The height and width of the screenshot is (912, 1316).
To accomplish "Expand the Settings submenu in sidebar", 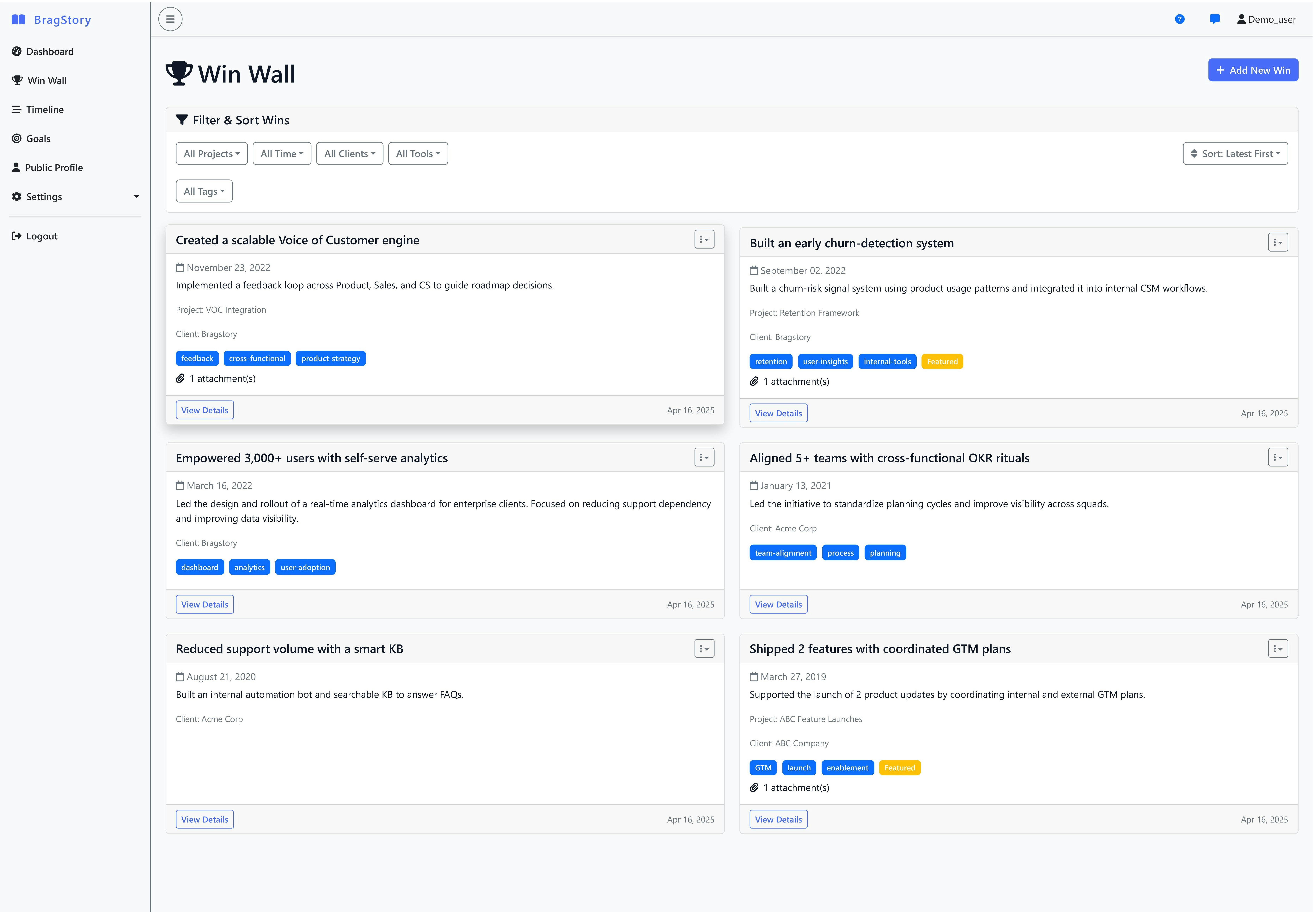I will pyautogui.click(x=75, y=197).
